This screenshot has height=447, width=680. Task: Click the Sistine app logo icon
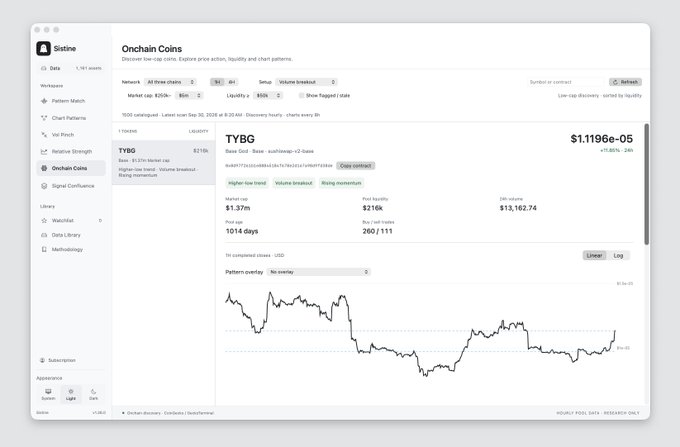pyautogui.click(x=43, y=49)
